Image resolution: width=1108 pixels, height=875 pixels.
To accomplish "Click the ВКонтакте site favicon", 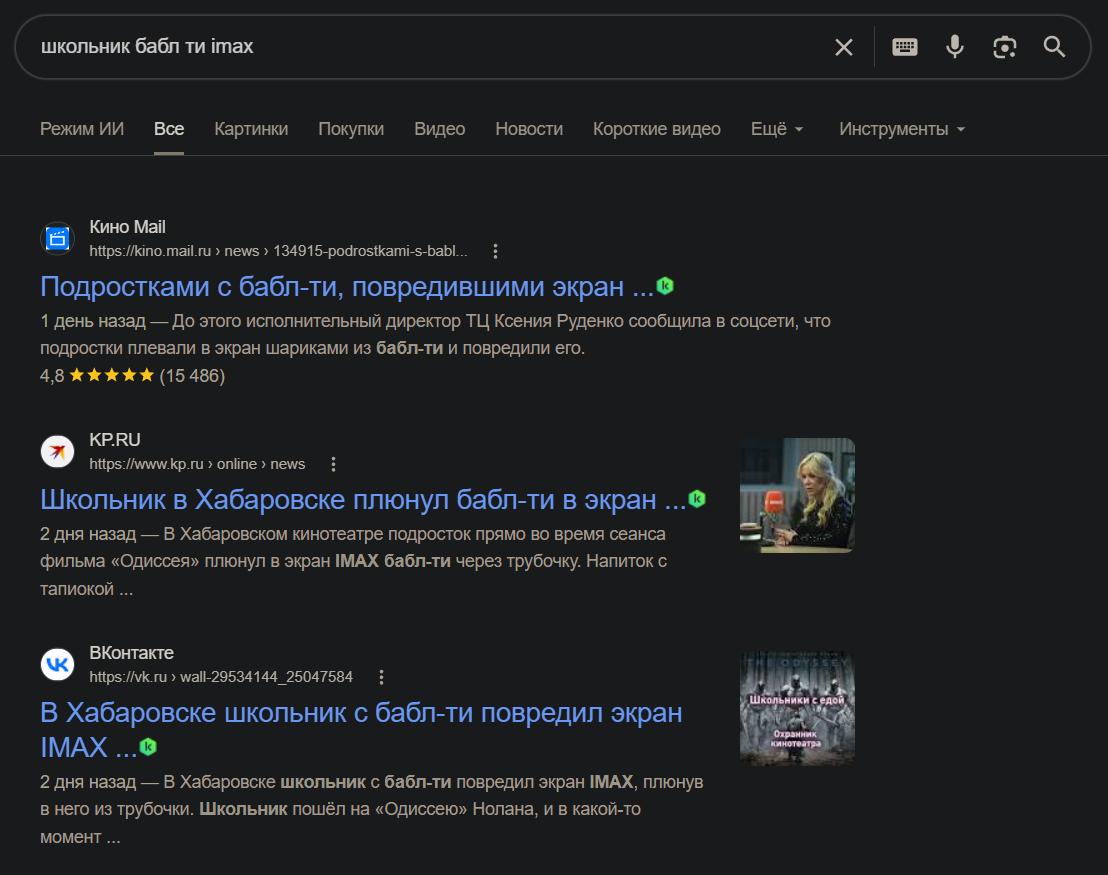I will pyautogui.click(x=57, y=665).
